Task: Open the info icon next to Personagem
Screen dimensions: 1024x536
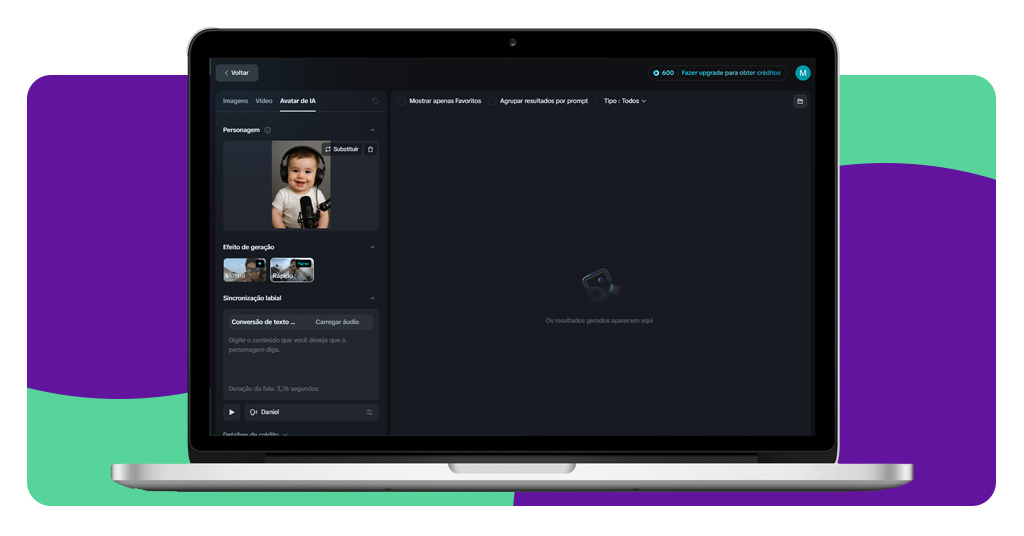Action: point(267,130)
